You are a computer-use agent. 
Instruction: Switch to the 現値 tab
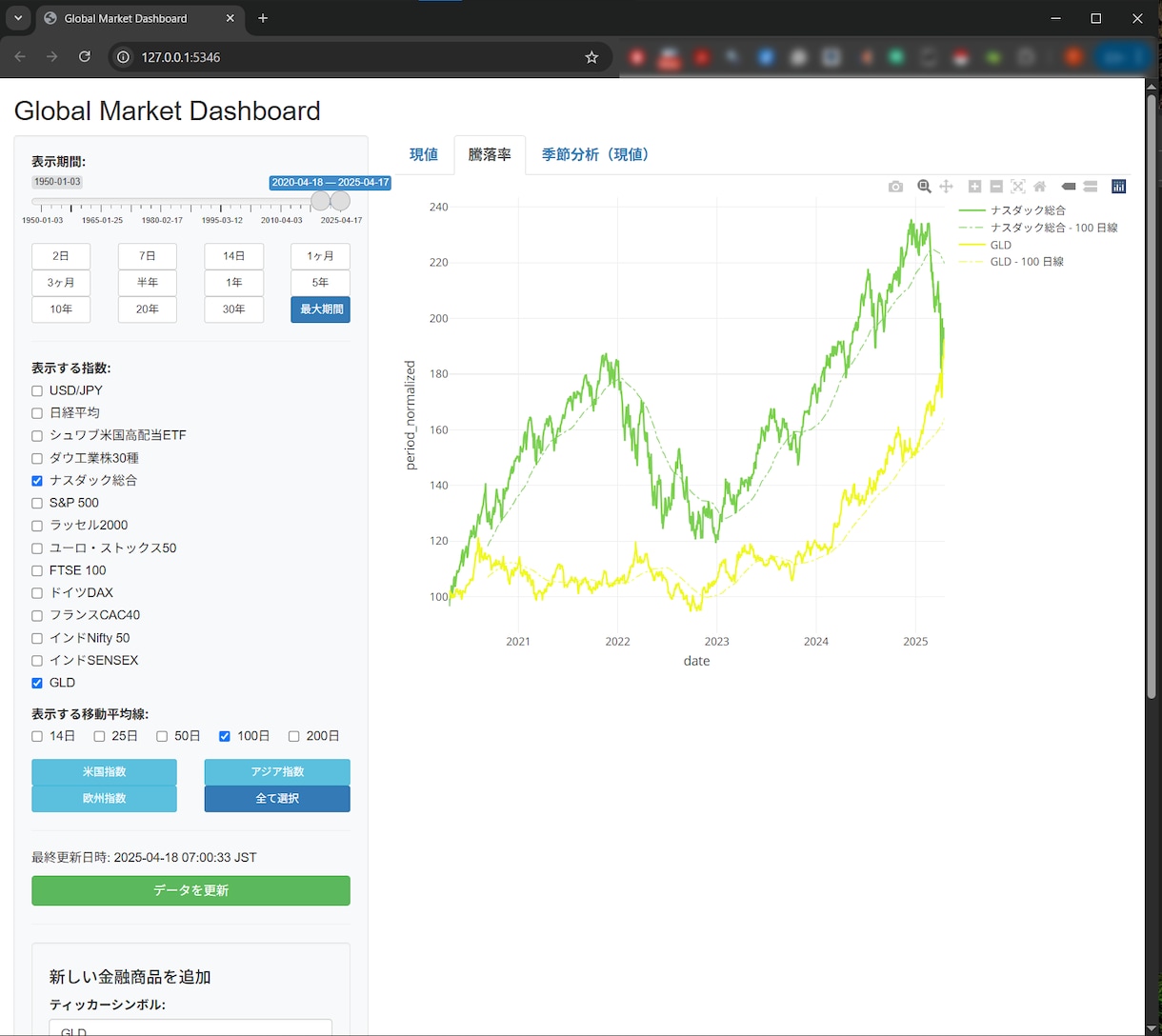pos(424,154)
